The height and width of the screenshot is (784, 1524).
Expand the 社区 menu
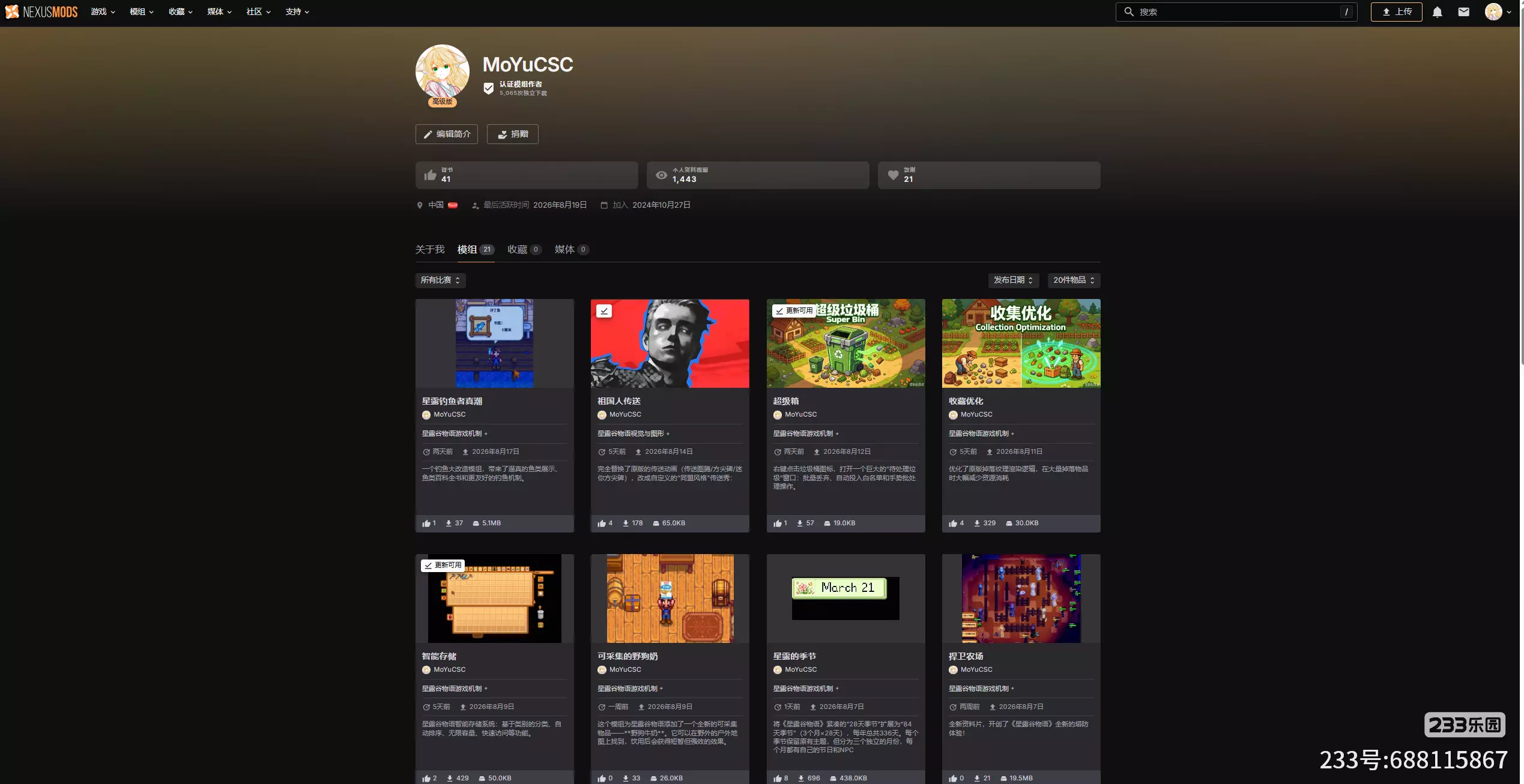258,12
